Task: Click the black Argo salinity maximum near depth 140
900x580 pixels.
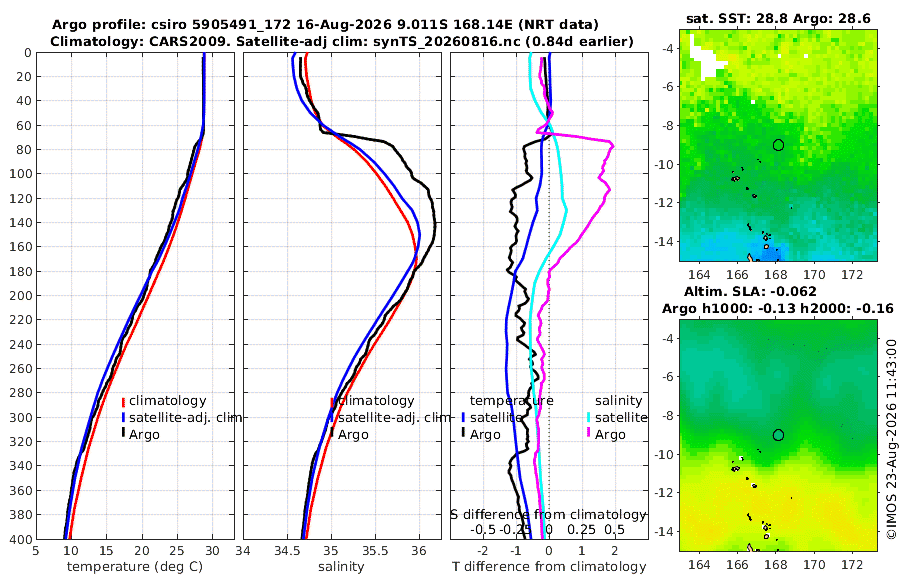Action: click(435, 224)
